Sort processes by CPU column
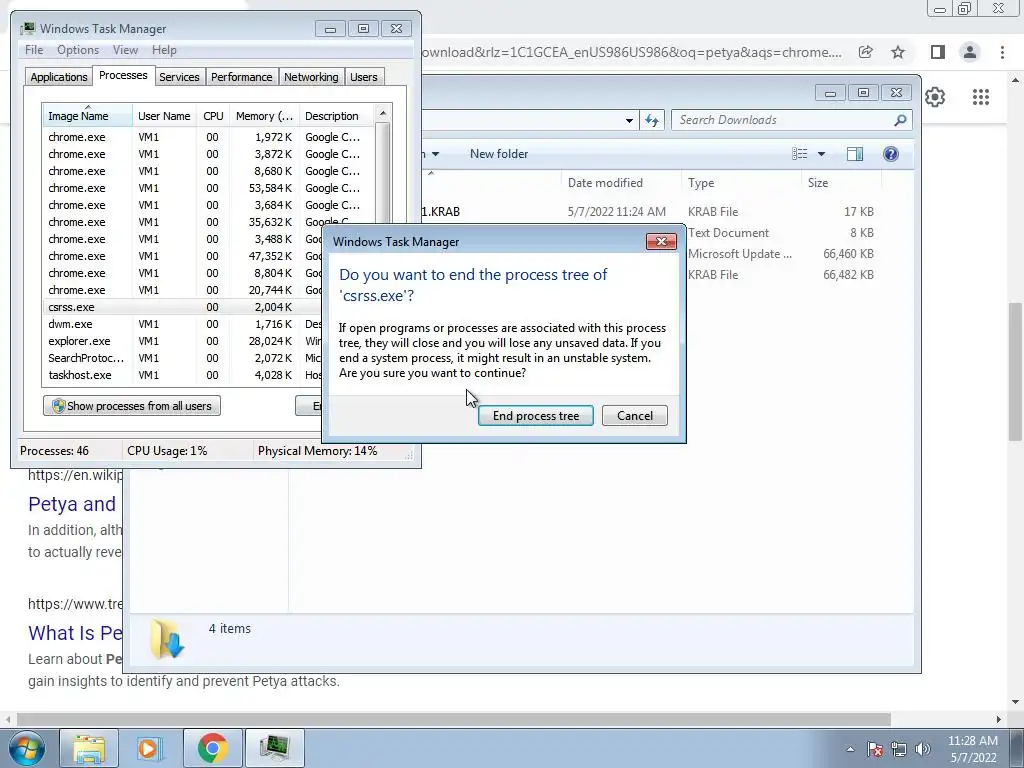The width and height of the screenshot is (1024, 768). coord(213,116)
